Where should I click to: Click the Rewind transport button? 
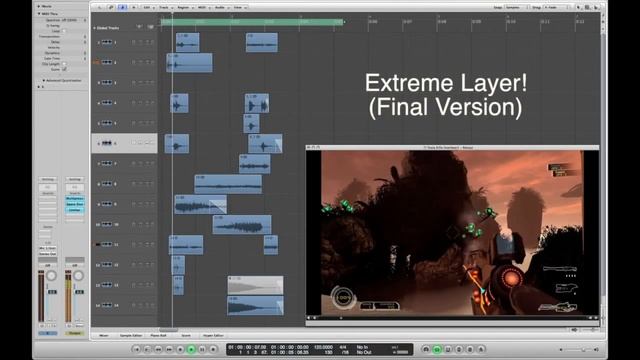pyautogui.click(x=158, y=349)
